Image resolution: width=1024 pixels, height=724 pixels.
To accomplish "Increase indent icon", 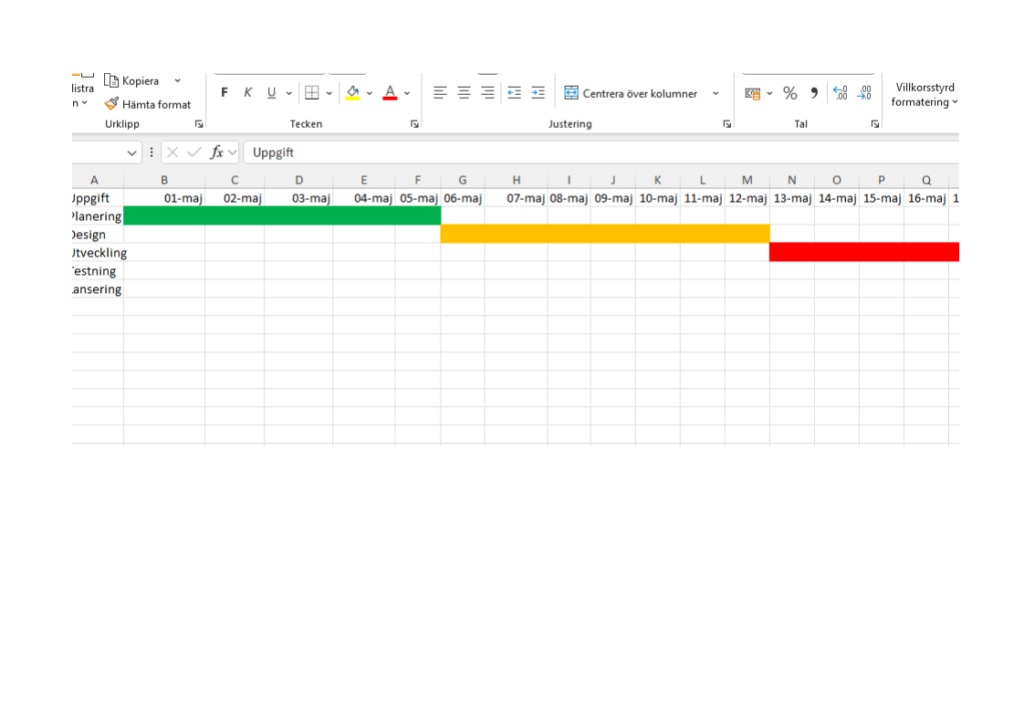I will coord(538,93).
